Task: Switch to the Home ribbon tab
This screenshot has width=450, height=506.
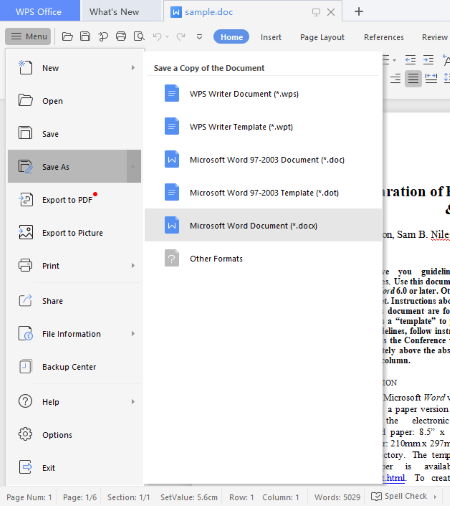Action: (231, 37)
